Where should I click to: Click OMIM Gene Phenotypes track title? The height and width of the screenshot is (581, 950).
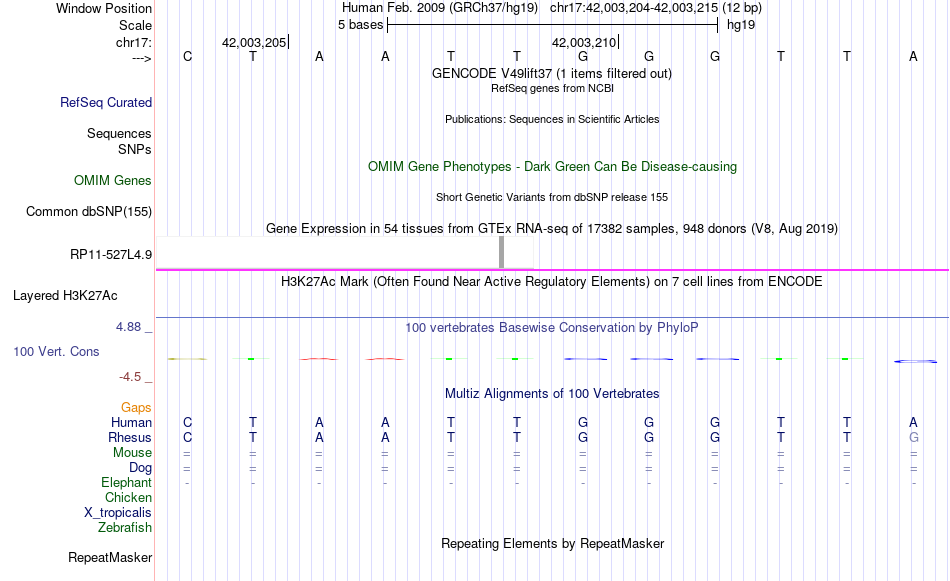tap(552, 167)
